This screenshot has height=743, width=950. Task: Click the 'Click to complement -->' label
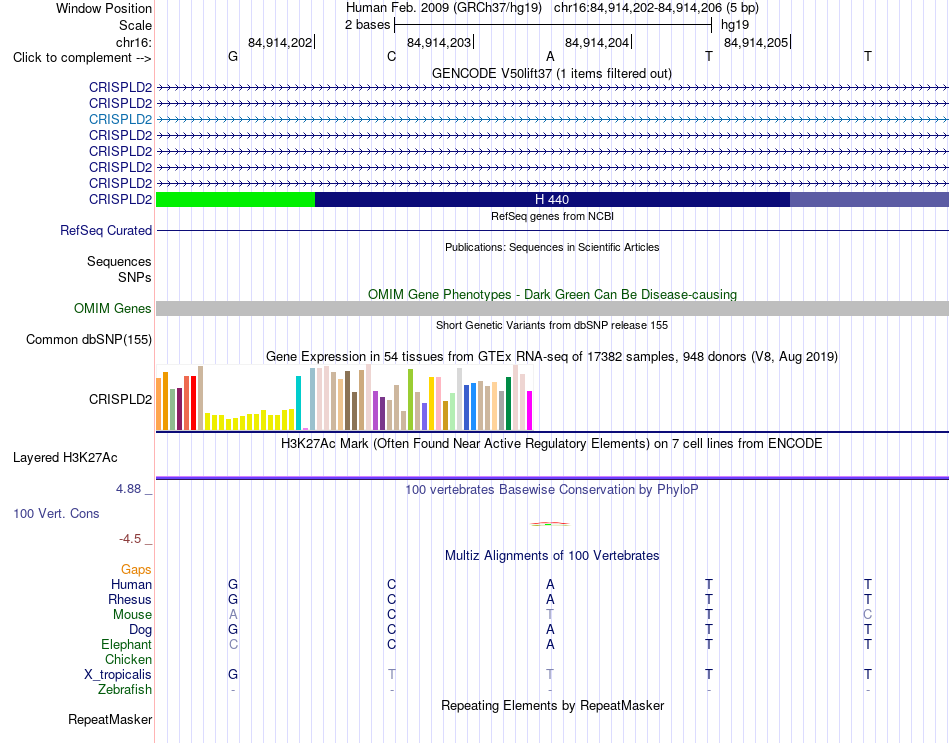(82, 58)
